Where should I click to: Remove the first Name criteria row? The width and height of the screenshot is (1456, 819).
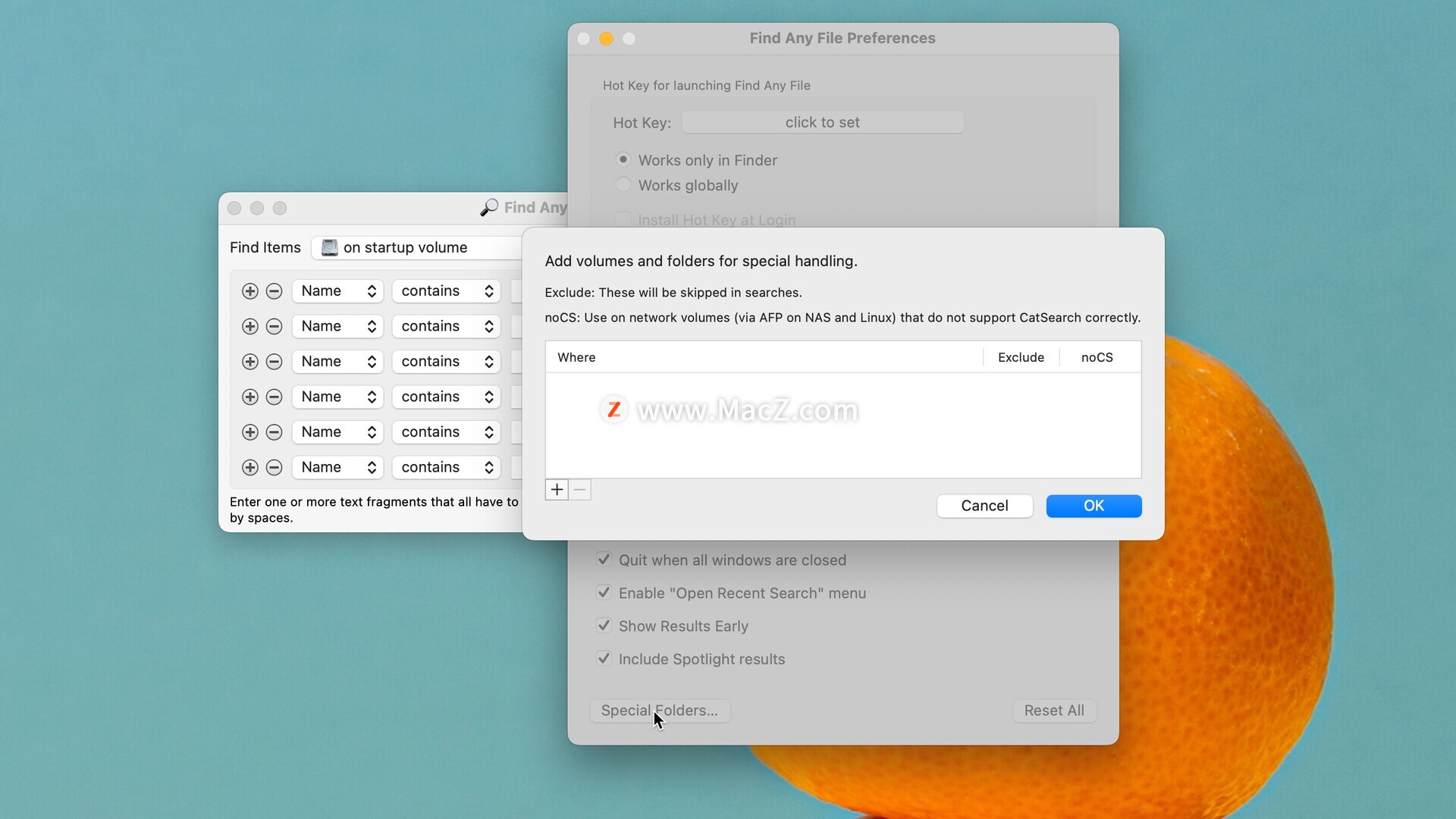click(x=275, y=291)
